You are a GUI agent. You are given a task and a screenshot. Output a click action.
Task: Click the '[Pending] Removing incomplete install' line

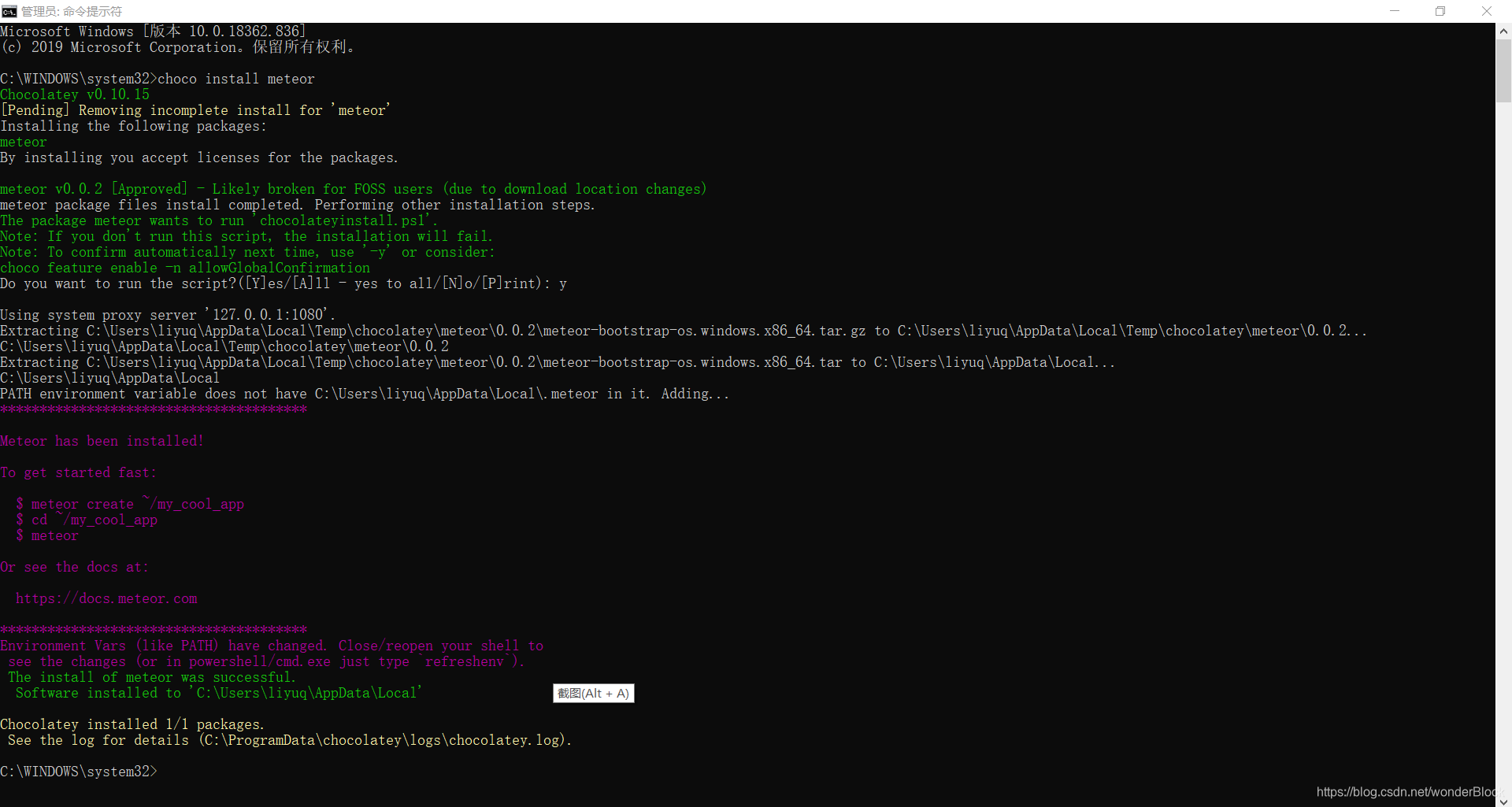pos(195,110)
